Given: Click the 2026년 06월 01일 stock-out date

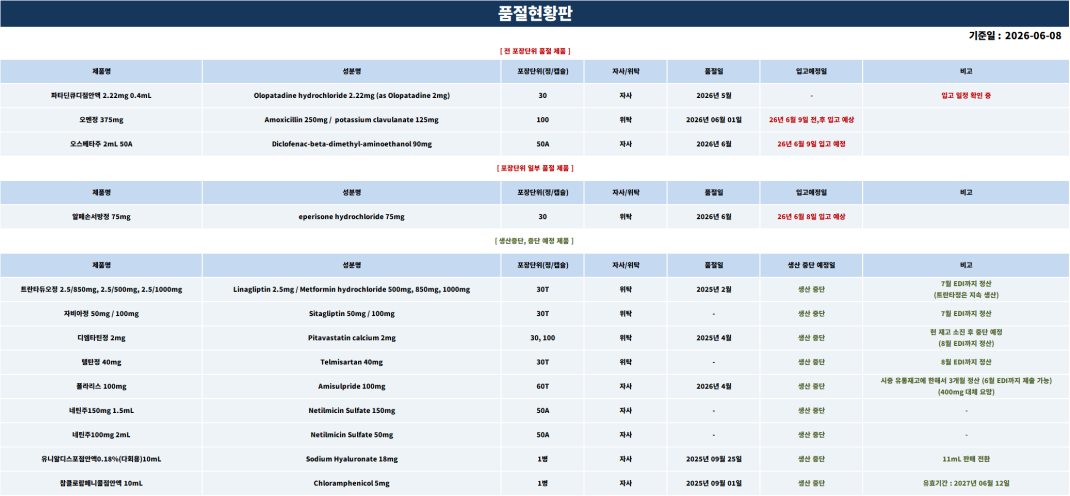Looking at the screenshot, I should coord(714,120).
